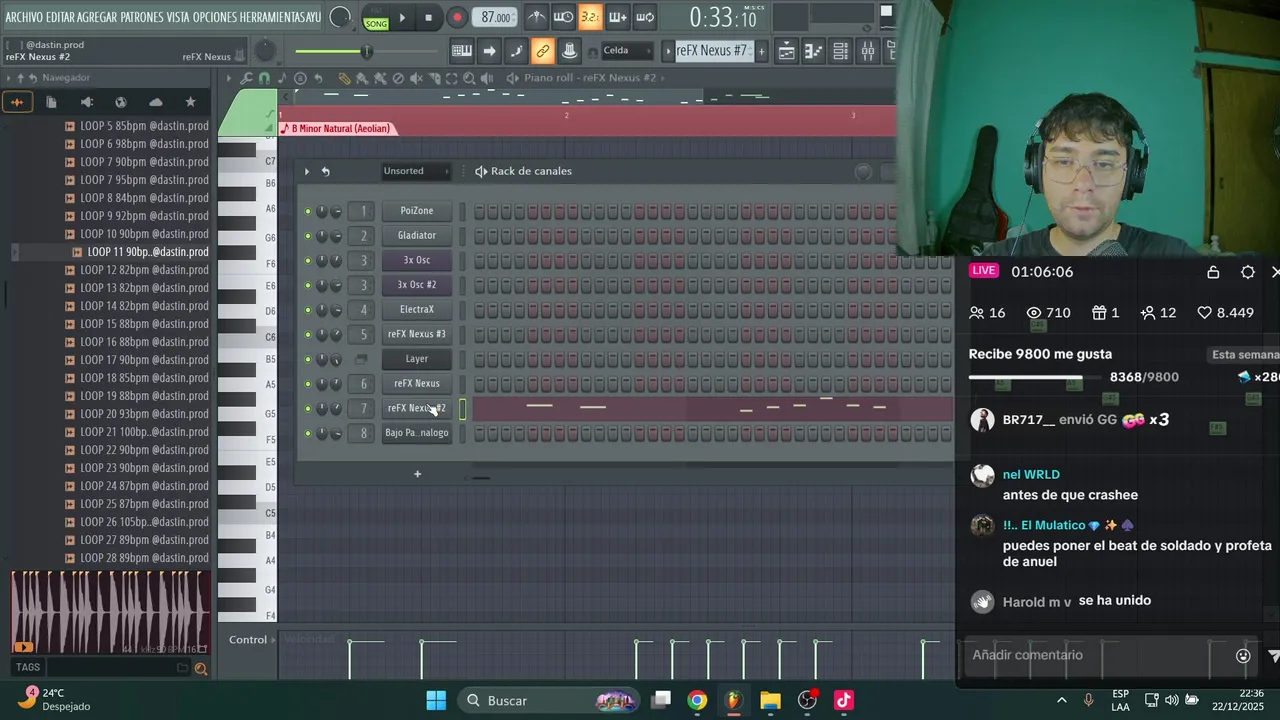
Task: Open the Mixer view icon
Action: point(868,51)
